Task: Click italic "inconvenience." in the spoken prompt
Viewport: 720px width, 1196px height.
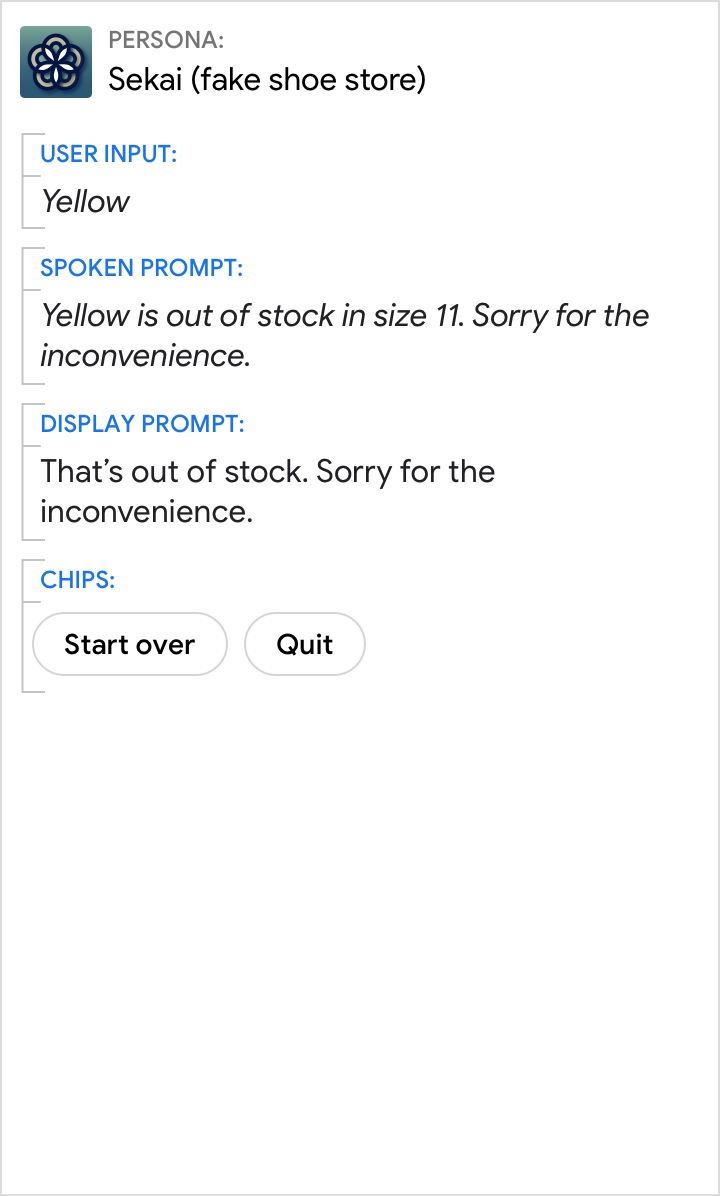Action: pyautogui.click(x=145, y=356)
